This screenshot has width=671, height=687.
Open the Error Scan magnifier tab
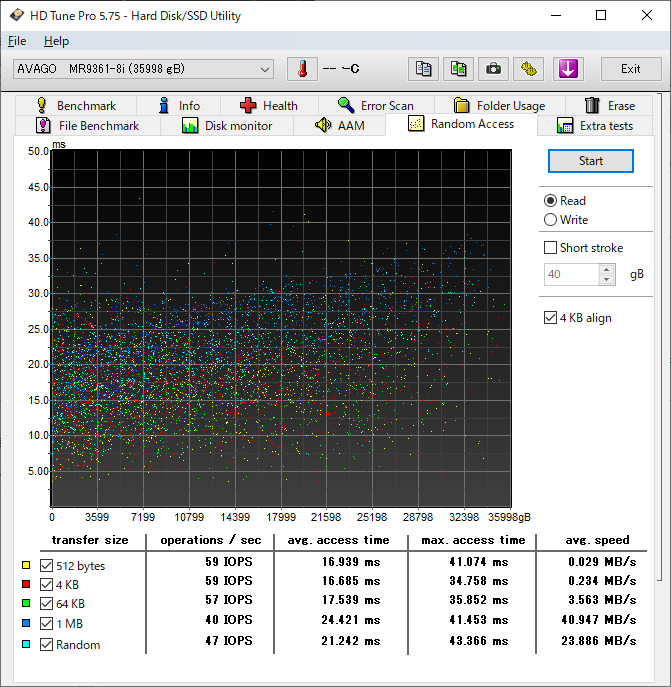[374, 105]
